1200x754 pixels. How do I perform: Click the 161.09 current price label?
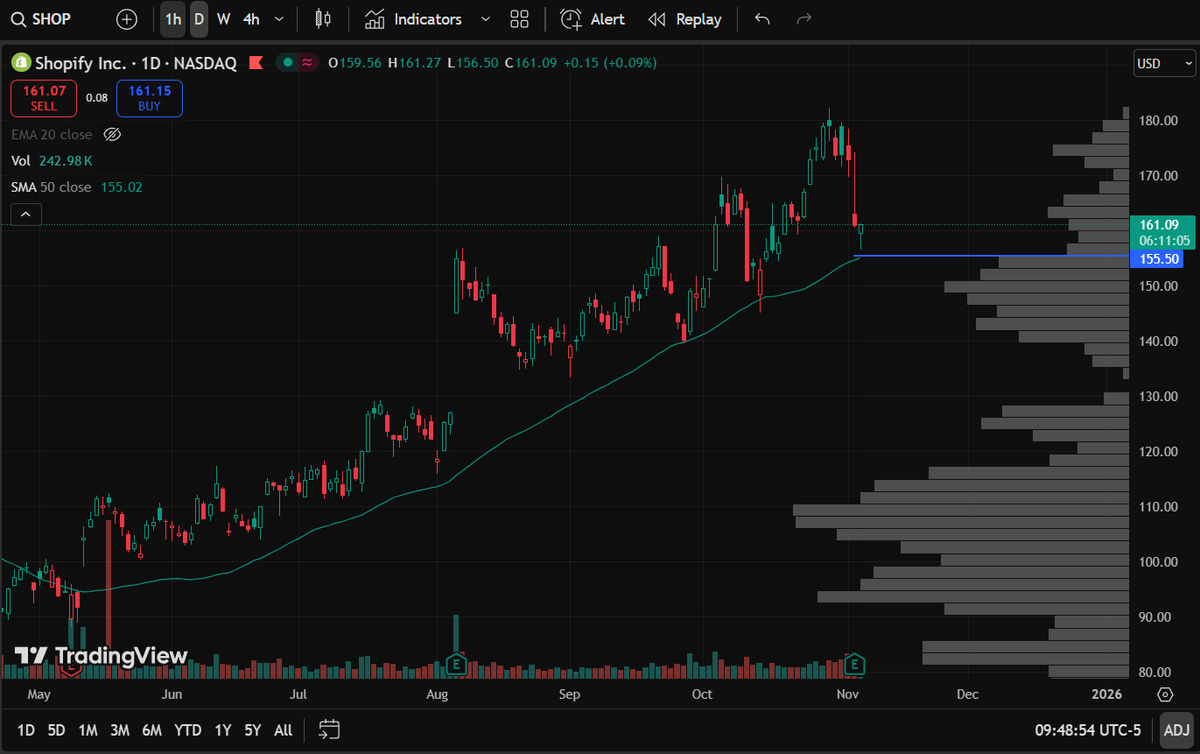[1160, 232]
